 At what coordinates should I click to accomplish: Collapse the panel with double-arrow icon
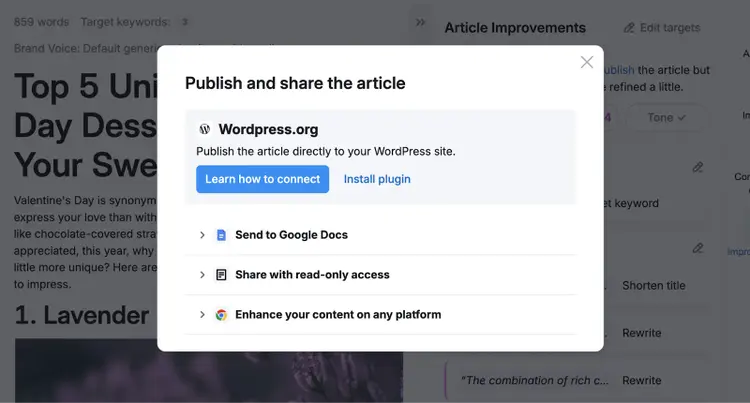pos(420,22)
